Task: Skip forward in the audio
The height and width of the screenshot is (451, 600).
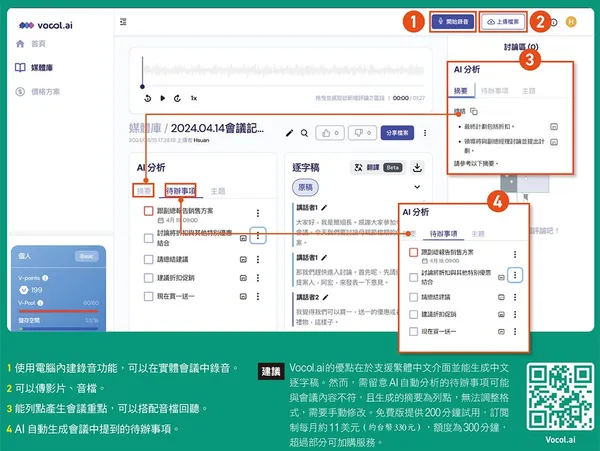Action: coord(177,98)
